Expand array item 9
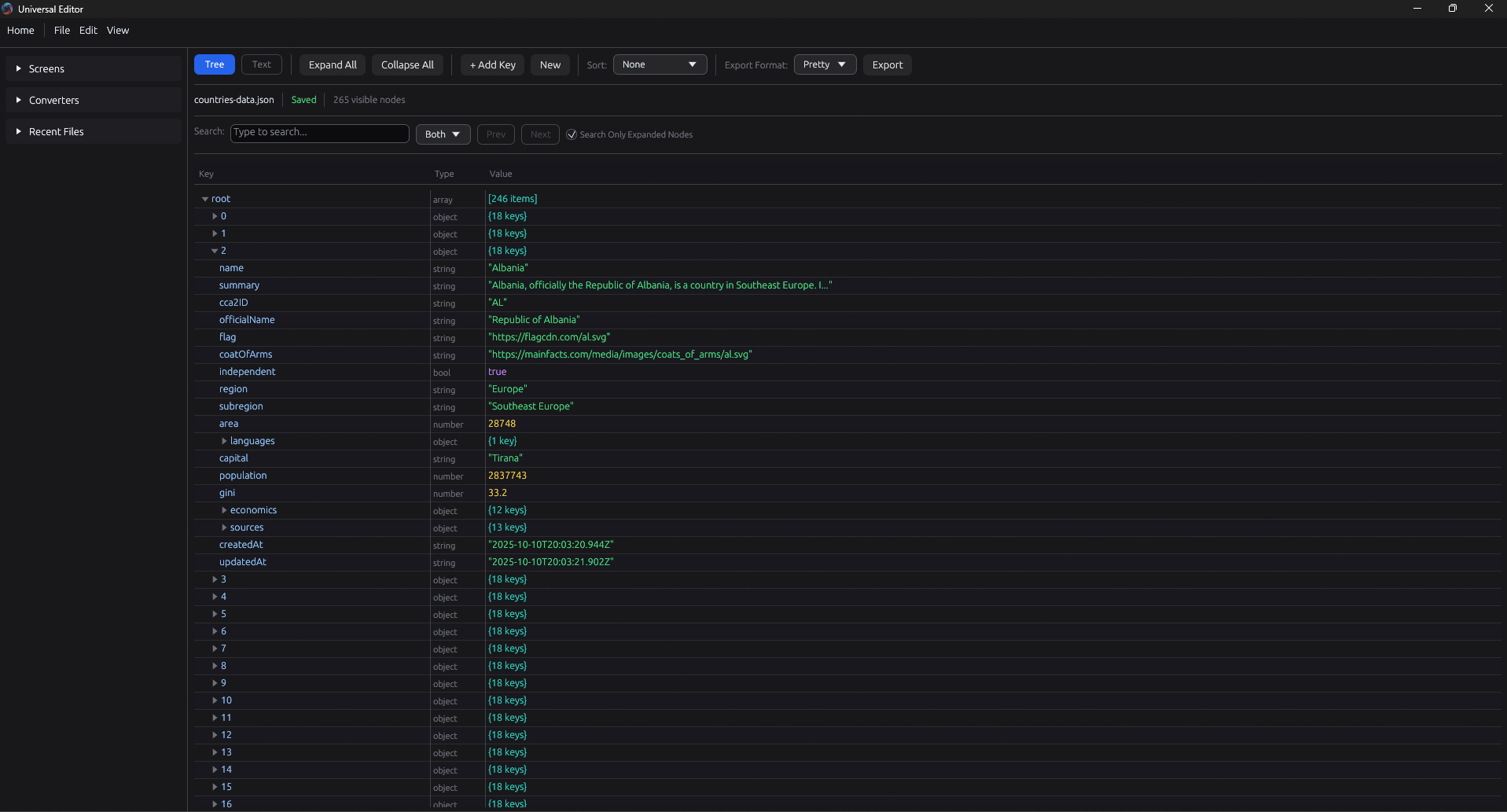This screenshot has height=812, width=1507. pyautogui.click(x=215, y=683)
